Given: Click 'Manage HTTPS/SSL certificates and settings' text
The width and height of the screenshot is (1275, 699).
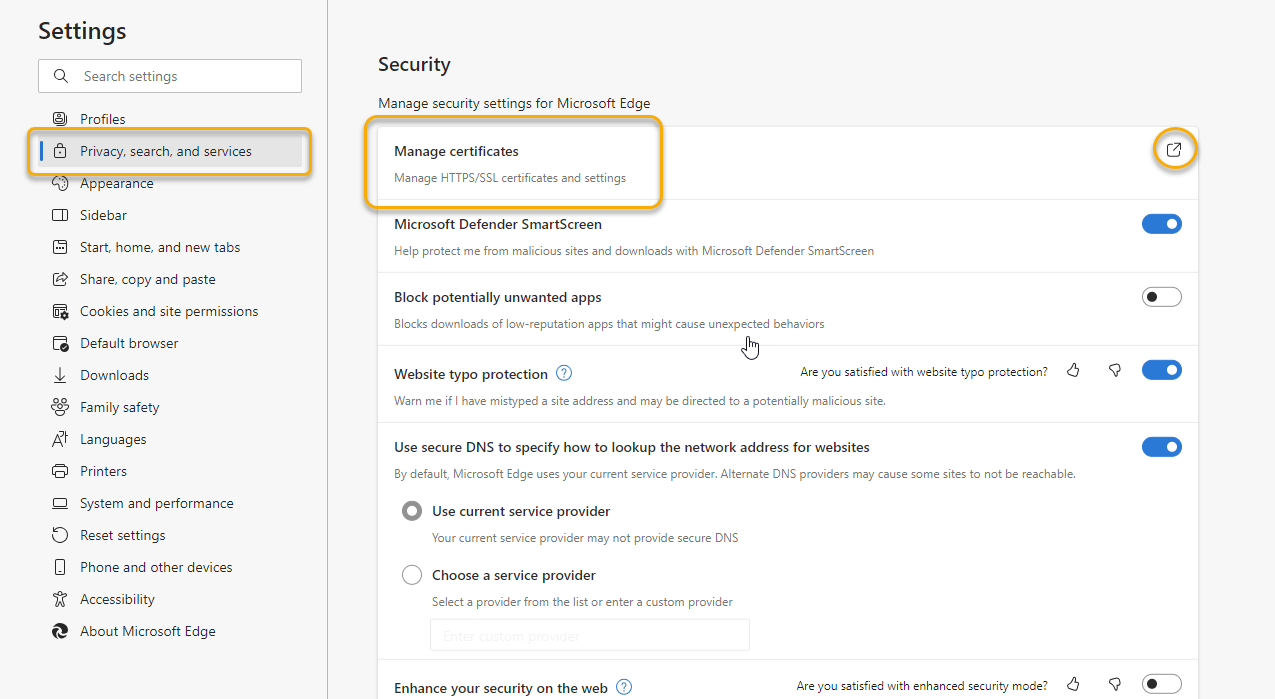Looking at the screenshot, I should (x=510, y=178).
